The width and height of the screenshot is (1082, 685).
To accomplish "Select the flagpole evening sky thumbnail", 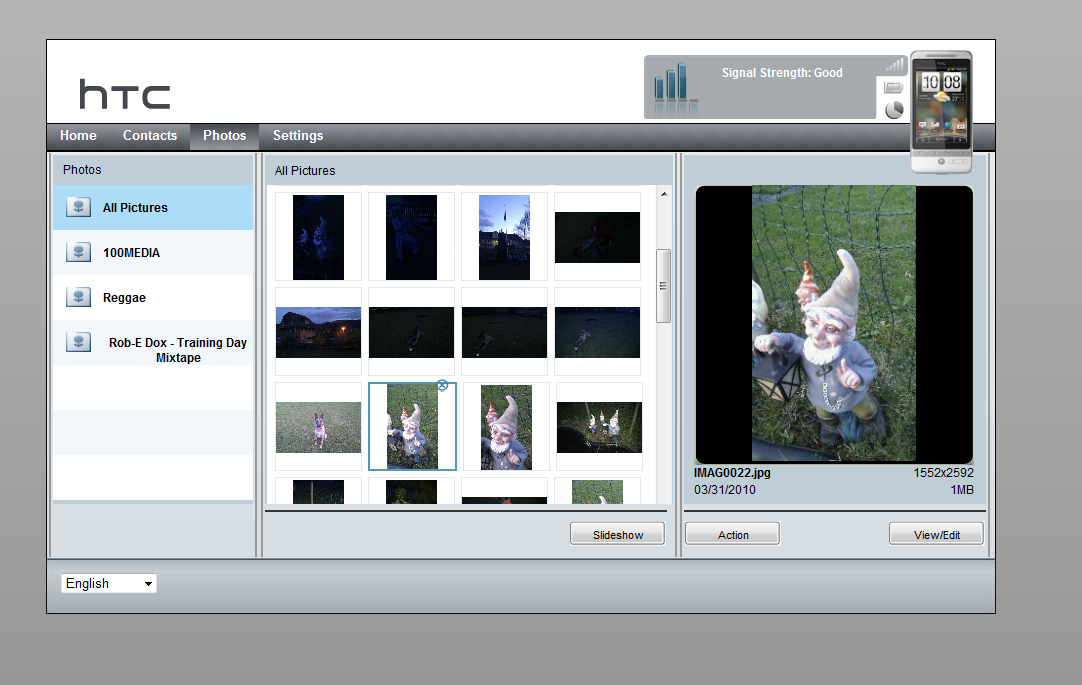I will 504,237.
